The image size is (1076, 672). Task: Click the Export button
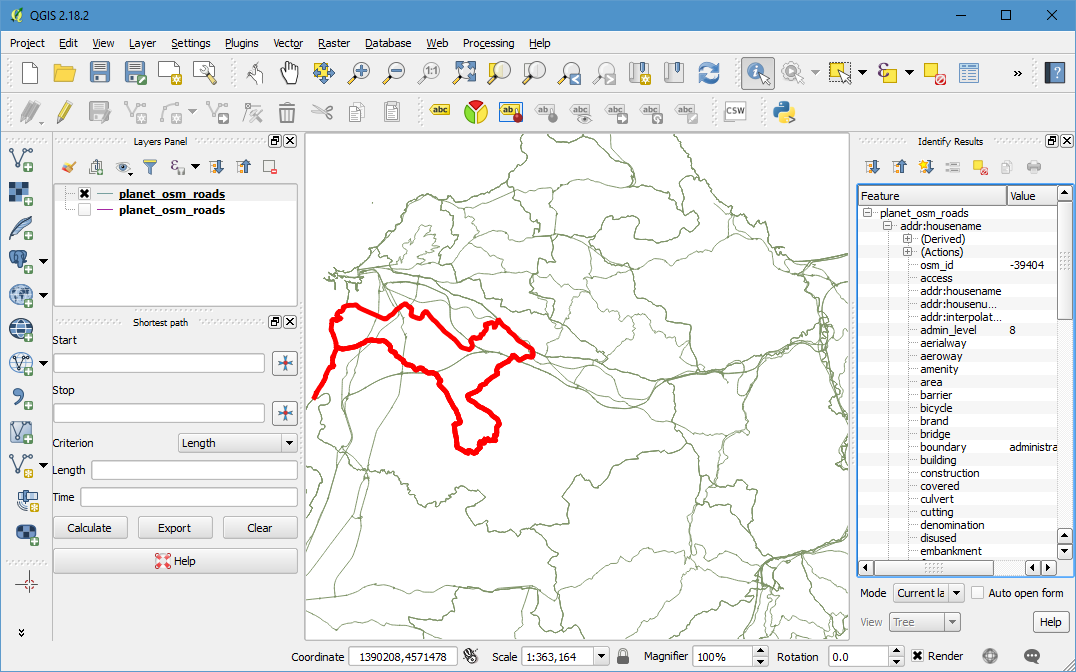(x=174, y=528)
